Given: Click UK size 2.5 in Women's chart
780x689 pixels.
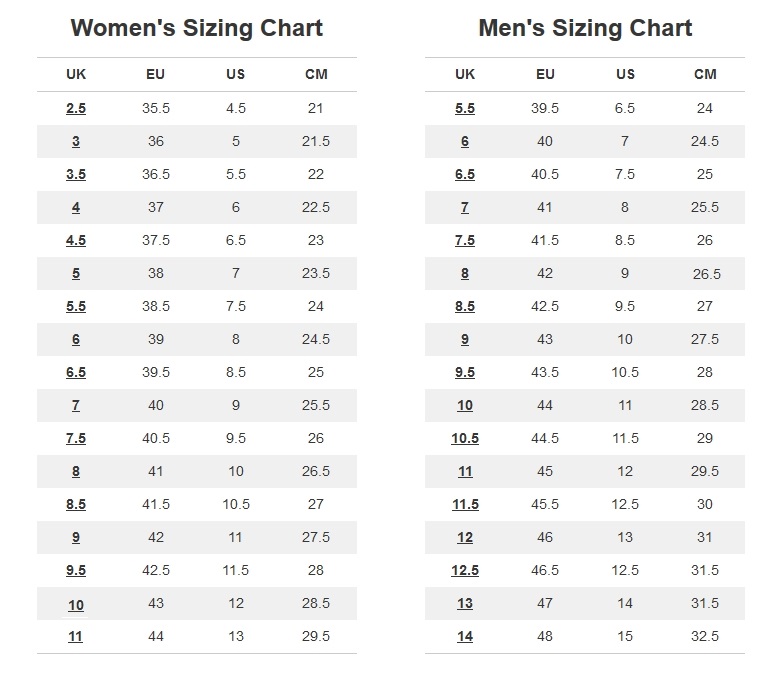Looking at the screenshot, I should [76, 108].
